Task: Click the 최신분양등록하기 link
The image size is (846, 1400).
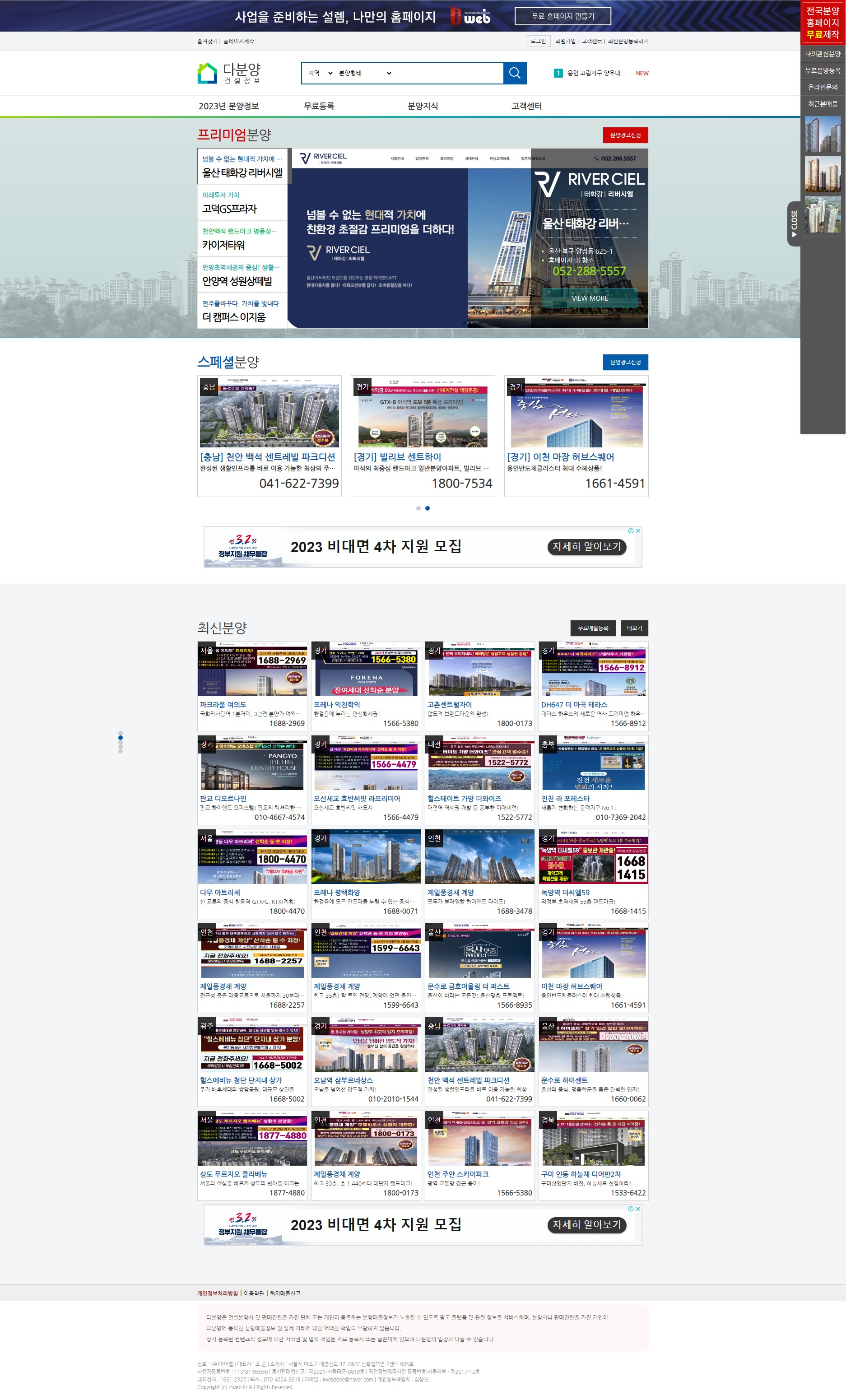Action: pos(628,41)
